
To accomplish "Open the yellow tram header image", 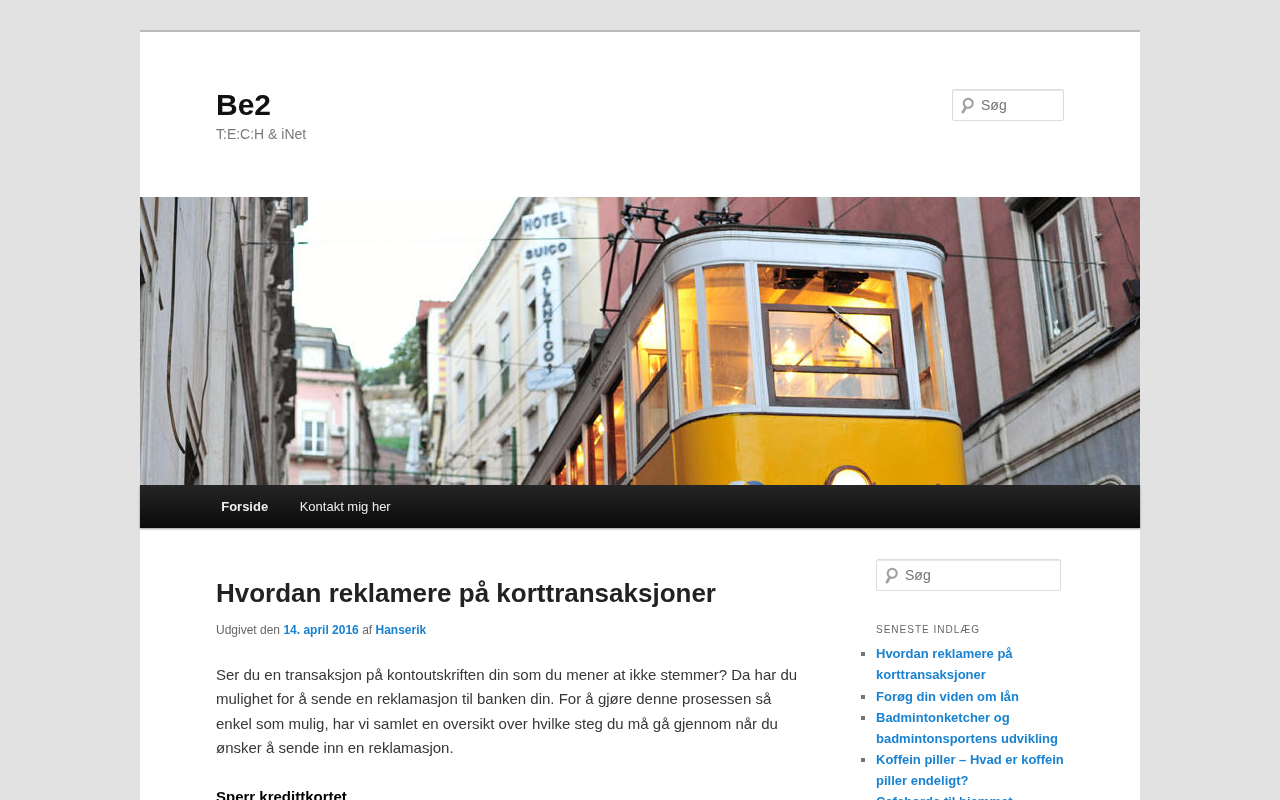I will pos(640,341).
